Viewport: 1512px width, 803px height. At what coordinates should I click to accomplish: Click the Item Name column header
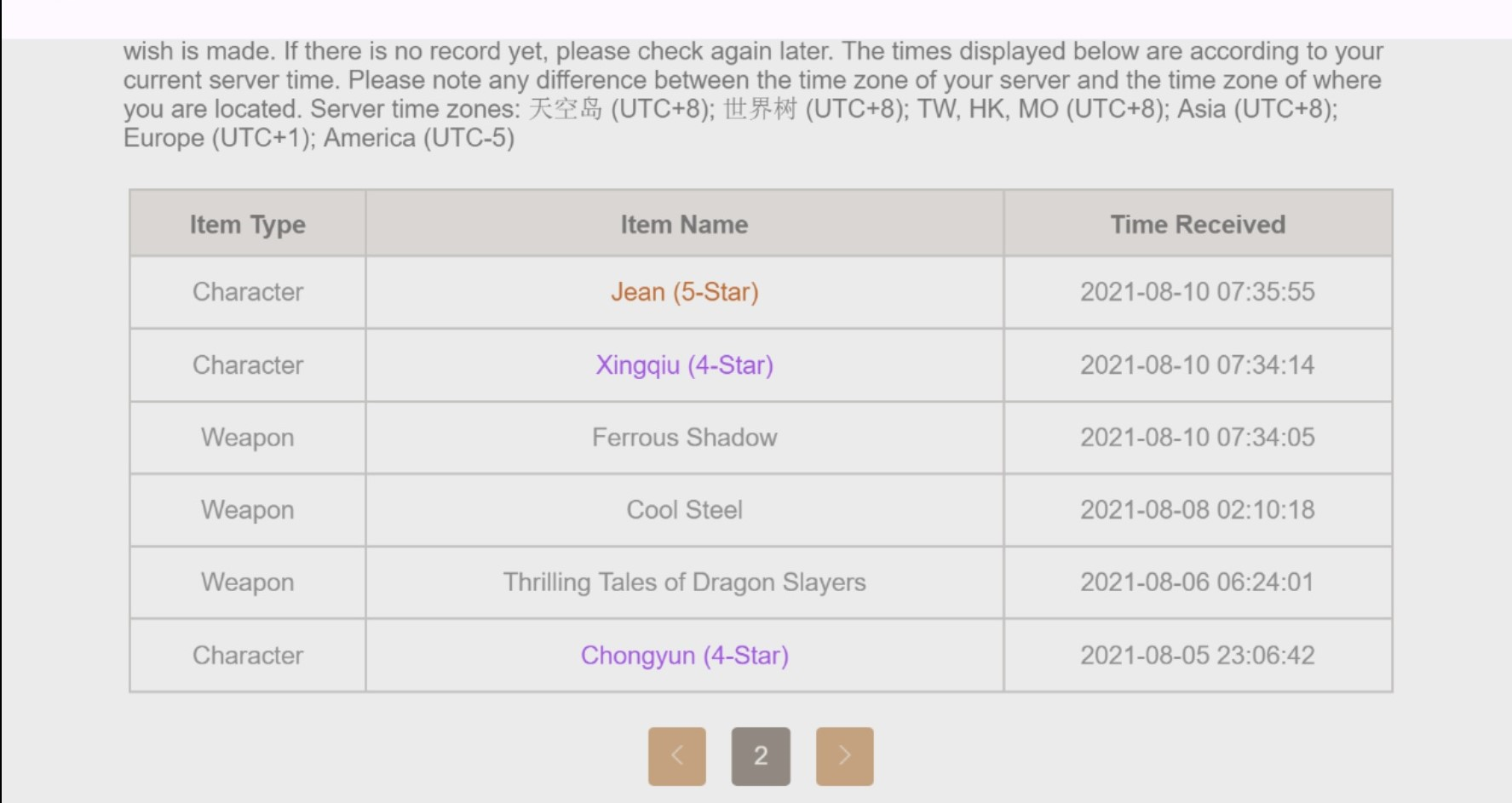point(684,224)
